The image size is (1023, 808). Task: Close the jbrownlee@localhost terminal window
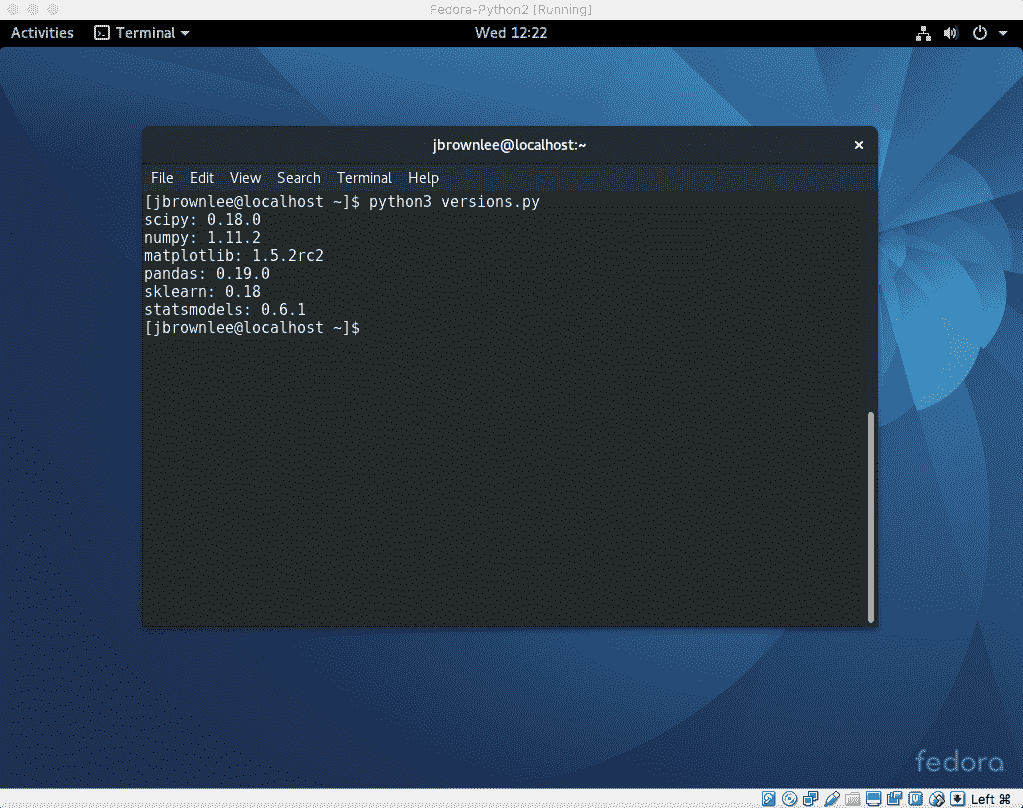point(859,145)
